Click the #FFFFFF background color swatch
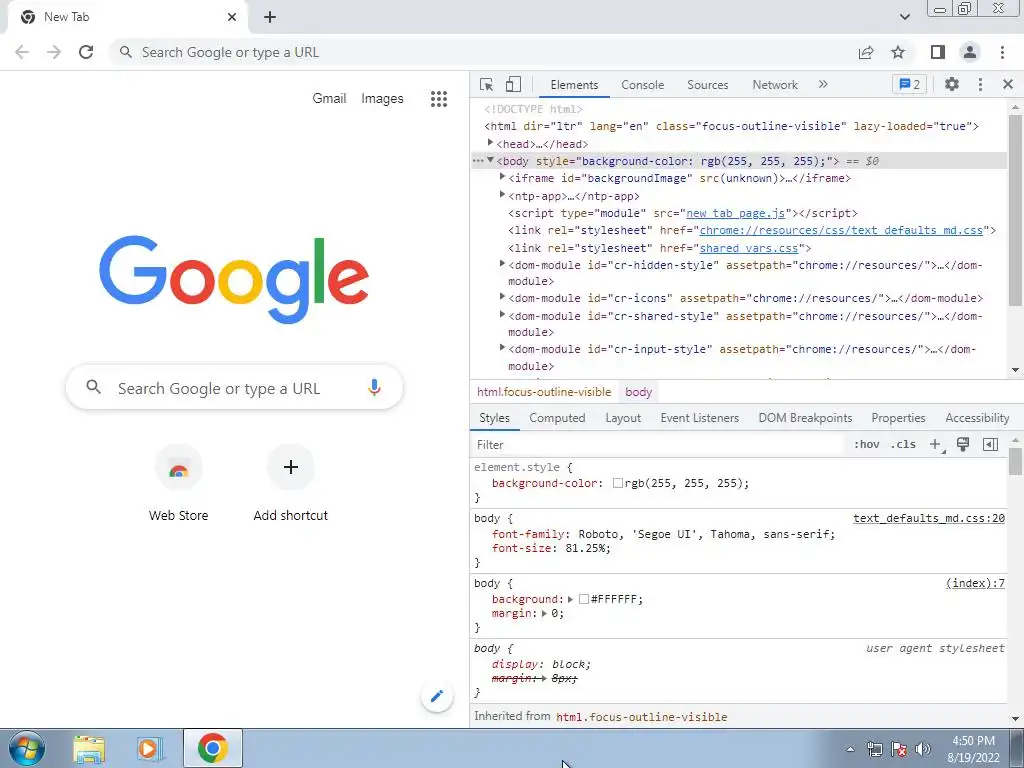 tap(584, 599)
